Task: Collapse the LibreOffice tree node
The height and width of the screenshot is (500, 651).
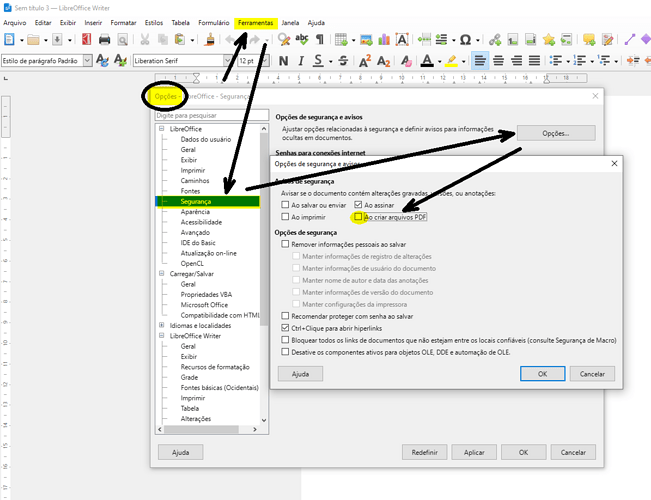Action: click(160, 130)
